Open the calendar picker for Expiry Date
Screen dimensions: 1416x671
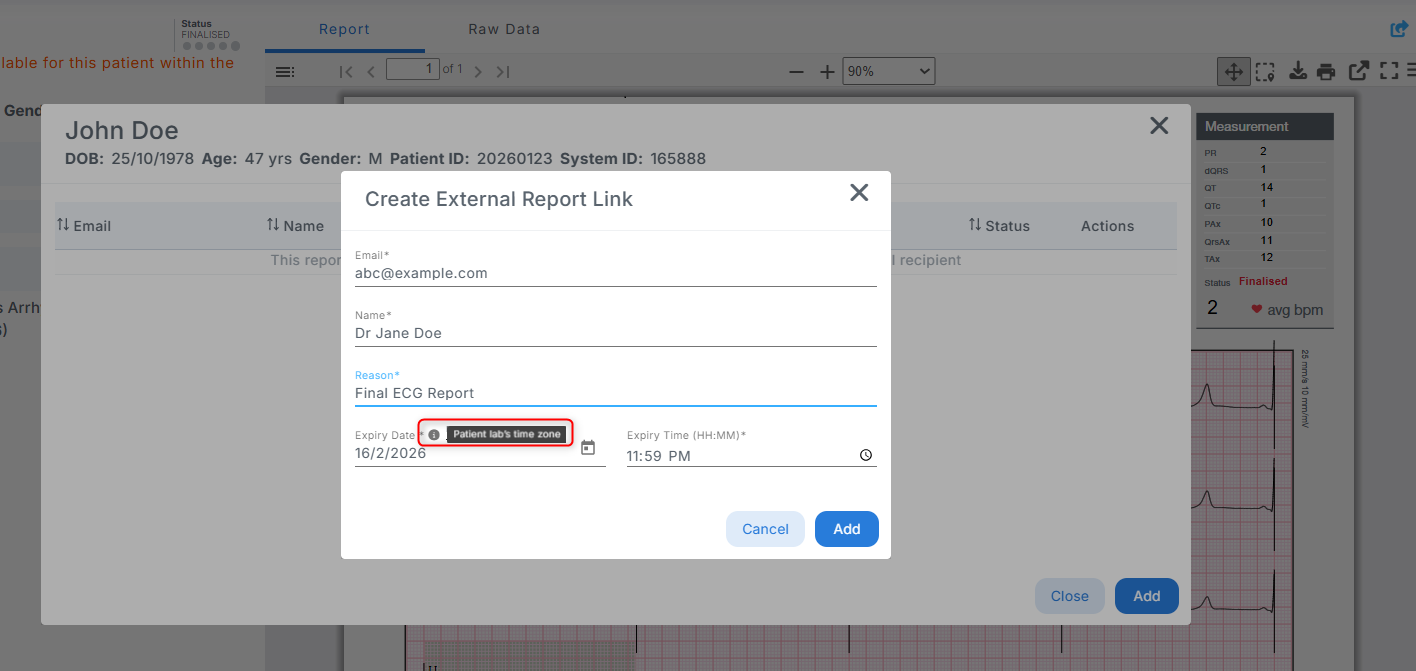(589, 449)
